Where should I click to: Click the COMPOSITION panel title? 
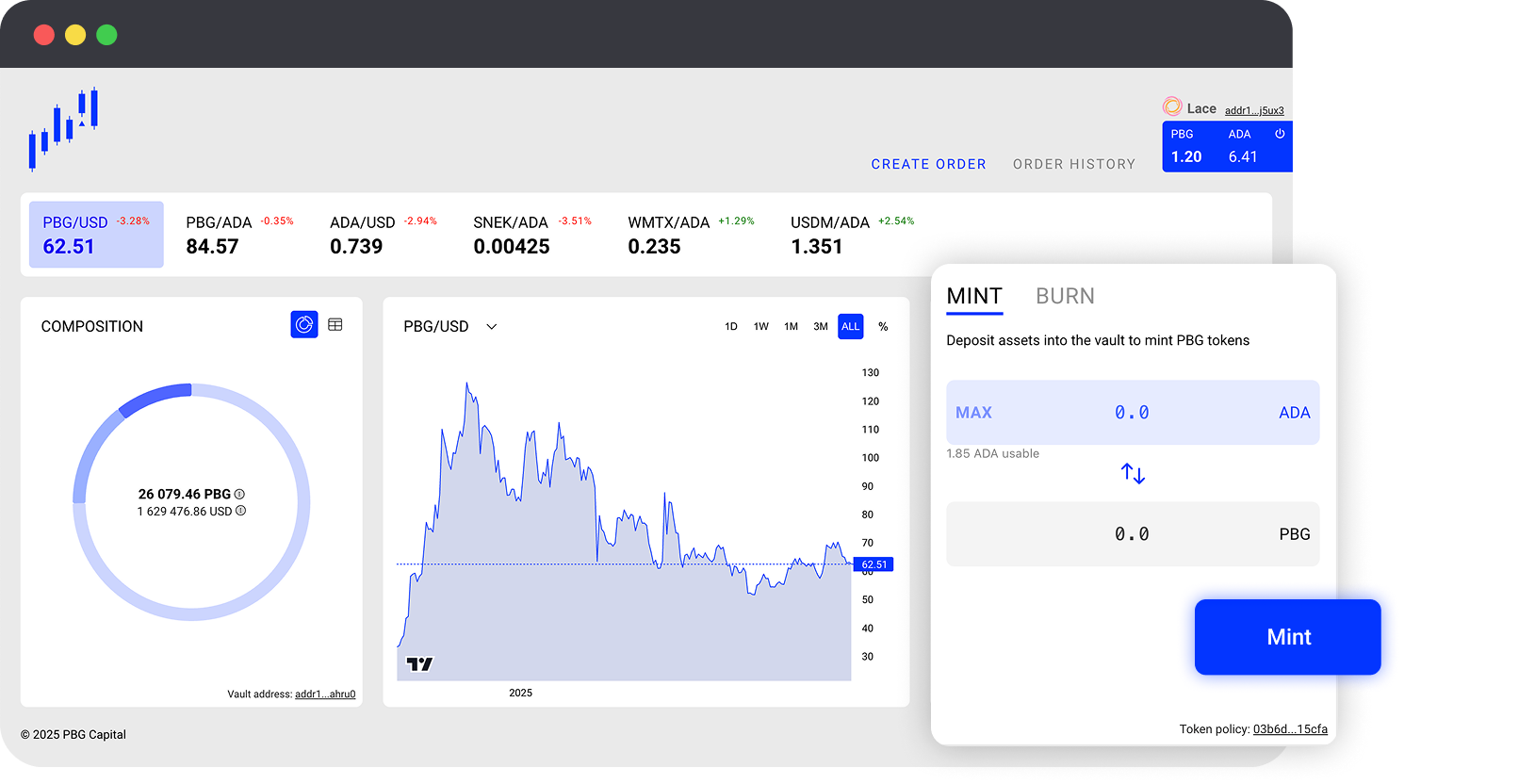point(92,326)
